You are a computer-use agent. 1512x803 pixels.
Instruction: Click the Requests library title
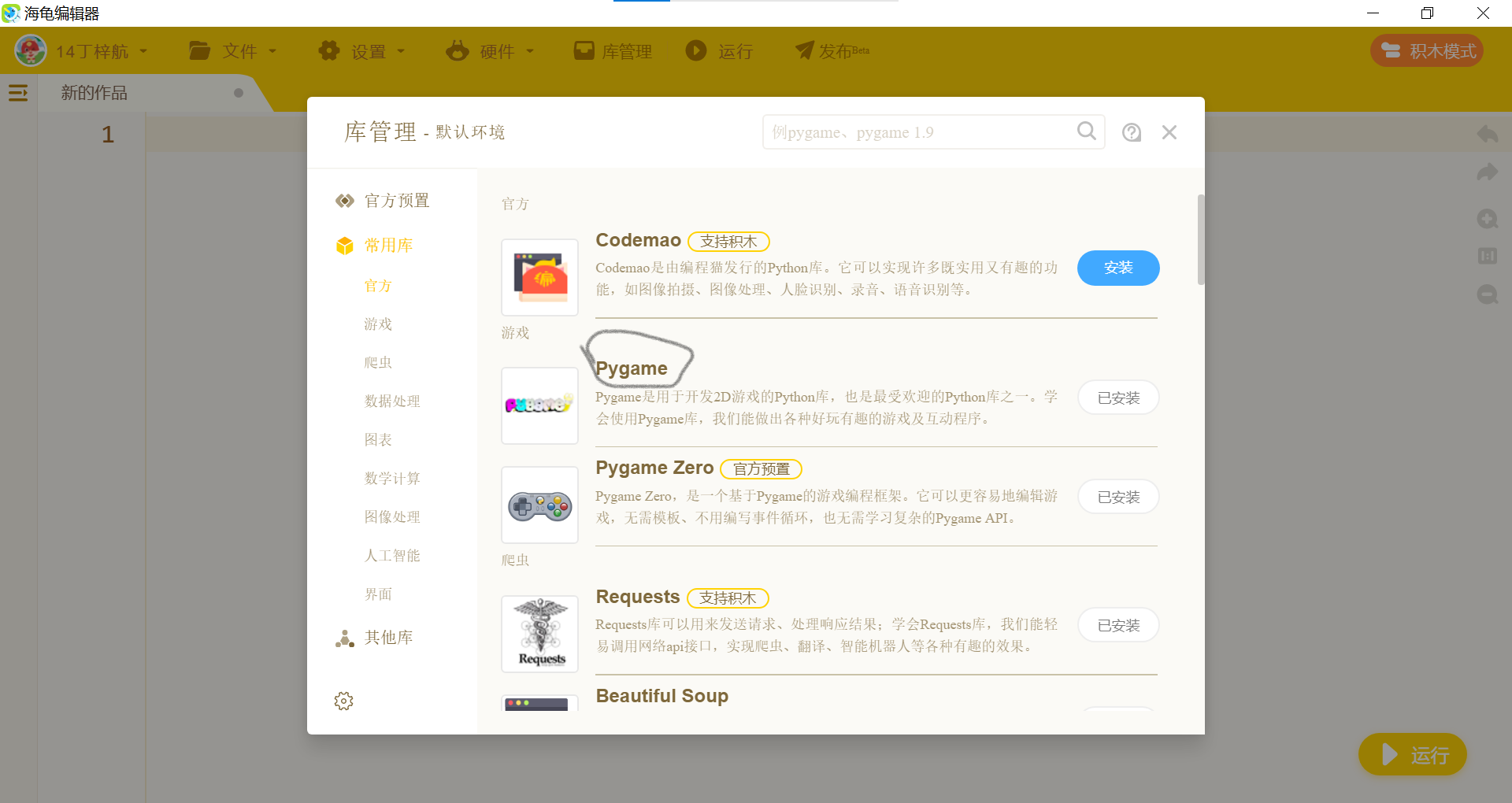click(x=638, y=597)
